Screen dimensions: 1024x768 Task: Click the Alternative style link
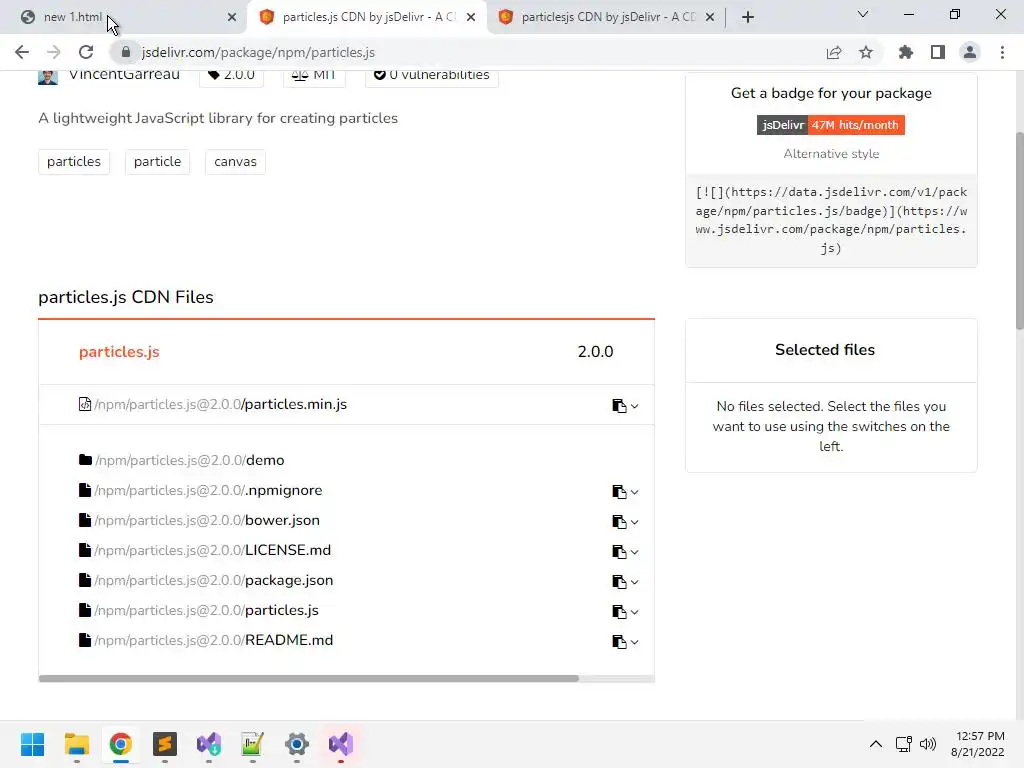pyautogui.click(x=831, y=153)
